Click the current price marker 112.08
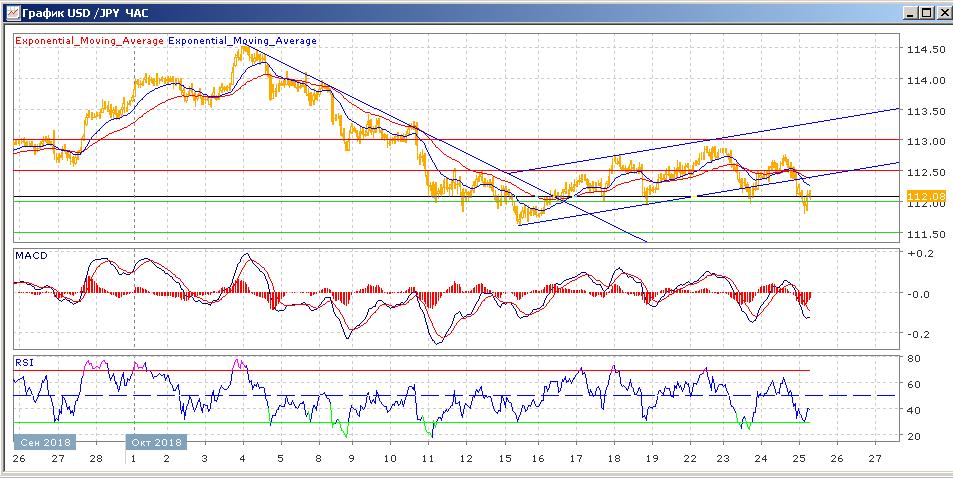The image size is (953, 478). (924, 196)
